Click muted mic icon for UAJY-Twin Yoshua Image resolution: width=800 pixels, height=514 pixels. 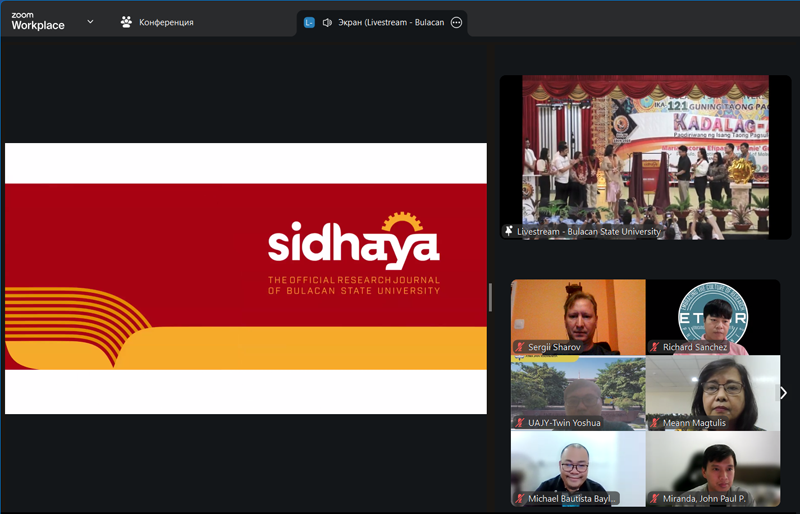[x=520, y=423]
